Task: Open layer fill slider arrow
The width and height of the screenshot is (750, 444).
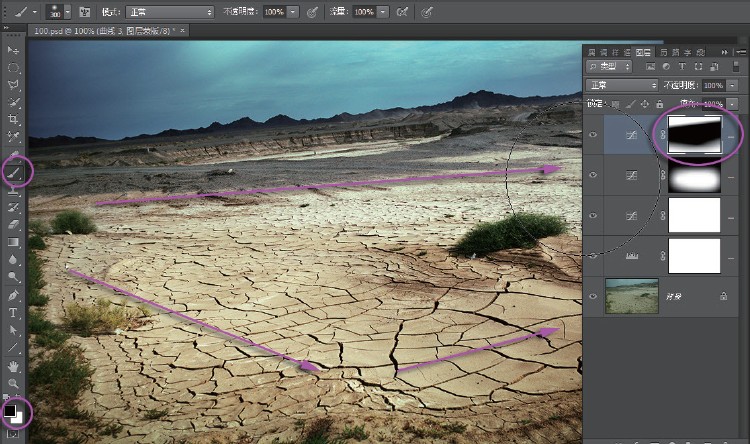Action: coord(732,104)
